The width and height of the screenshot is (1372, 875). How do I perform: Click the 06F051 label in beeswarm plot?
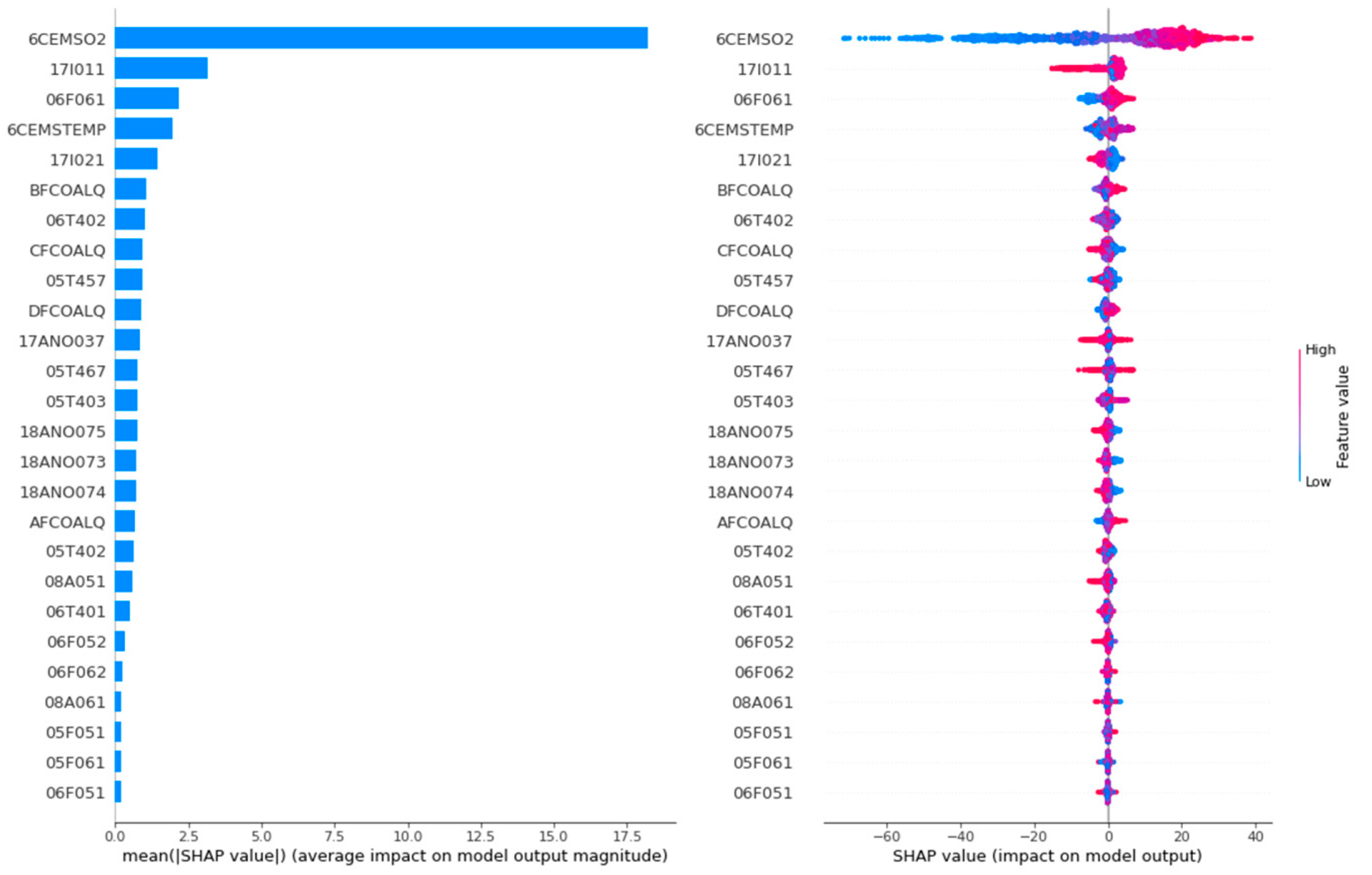763,793
